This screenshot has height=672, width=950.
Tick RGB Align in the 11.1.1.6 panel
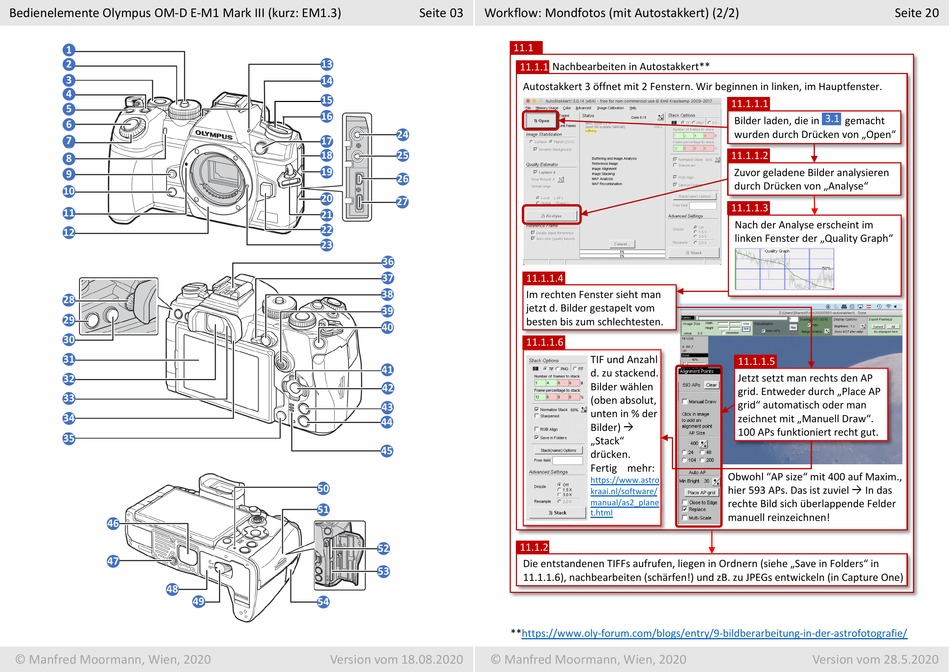point(537,429)
